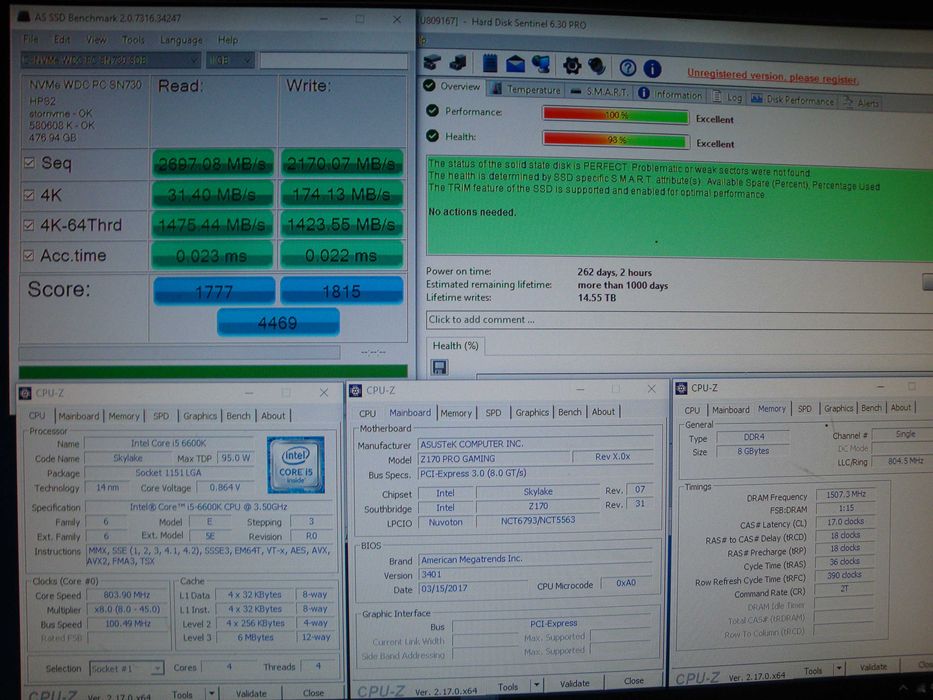Expand the Tools arrow in CPU-Z Memory window
Screen dimensions: 933x700
pos(839,669)
